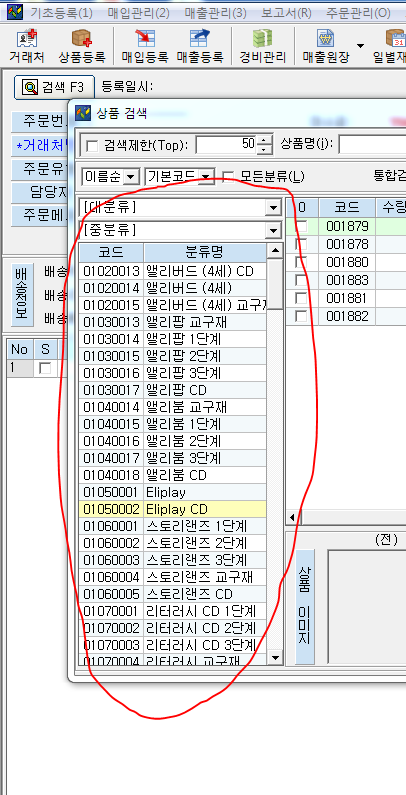The height and width of the screenshot is (795, 406).
Task: Open the 상품등록 toolbar icon
Action: coord(82,46)
